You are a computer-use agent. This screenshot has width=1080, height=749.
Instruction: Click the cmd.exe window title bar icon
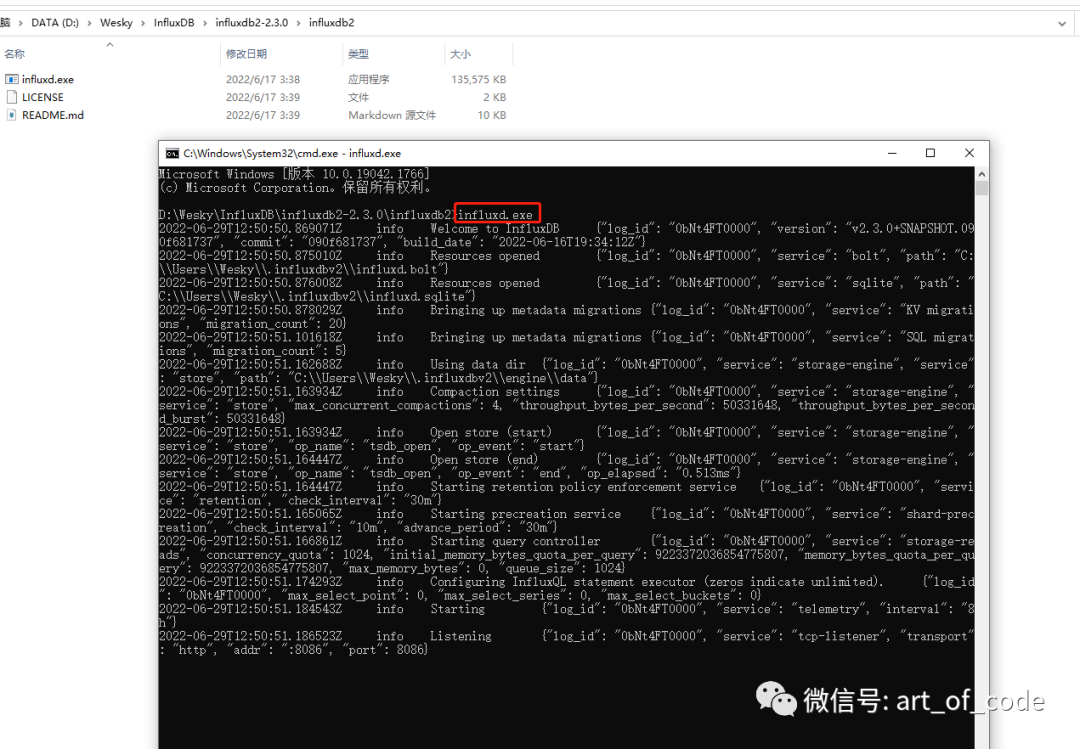click(172, 153)
